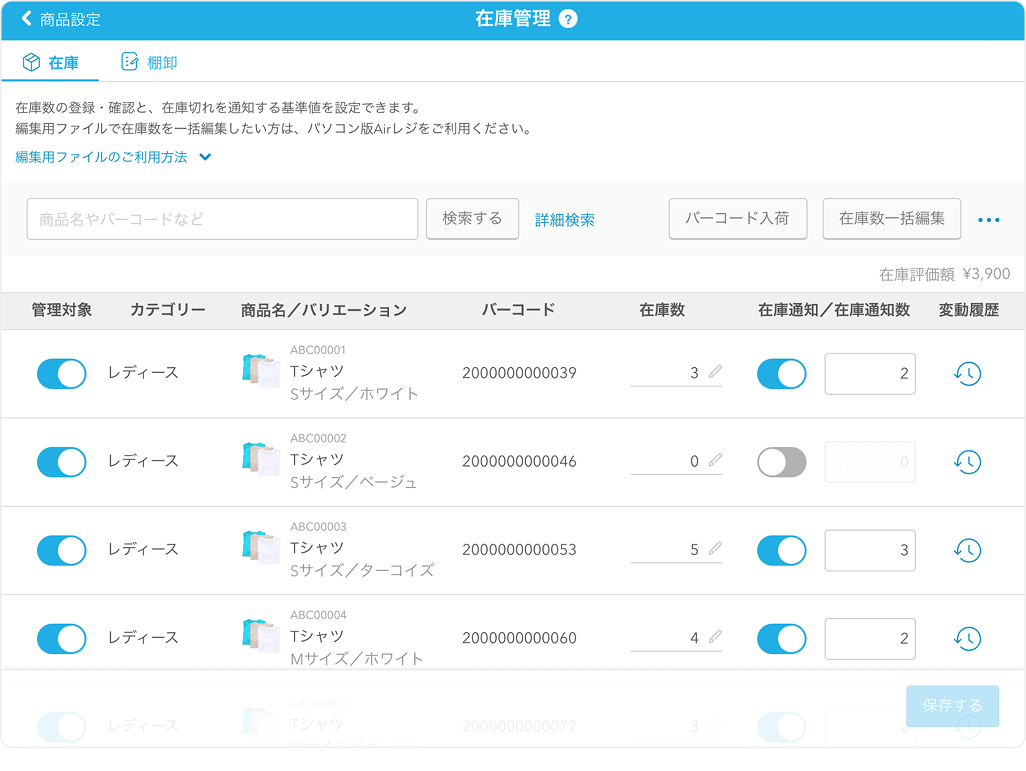Image resolution: width=1026 pixels, height=771 pixels.
Task: Open change history for ABC00002 Tシャツ
Action: [967, 462]
